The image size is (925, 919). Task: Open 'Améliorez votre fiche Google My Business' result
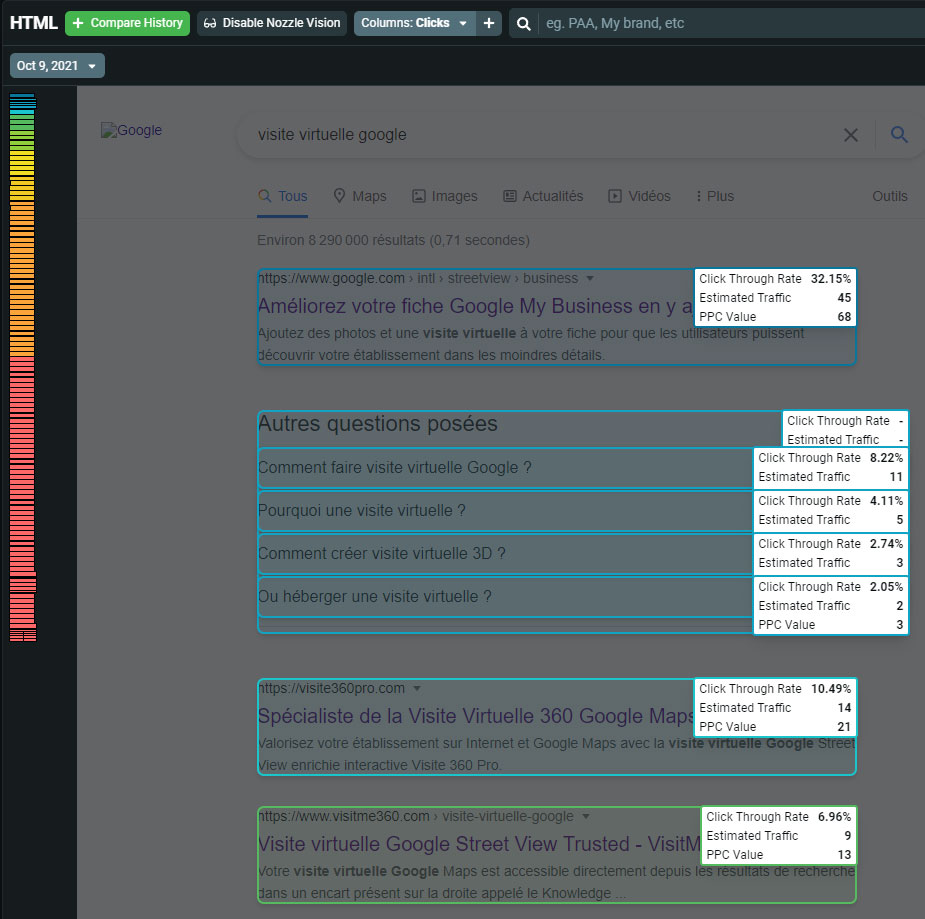475,306
